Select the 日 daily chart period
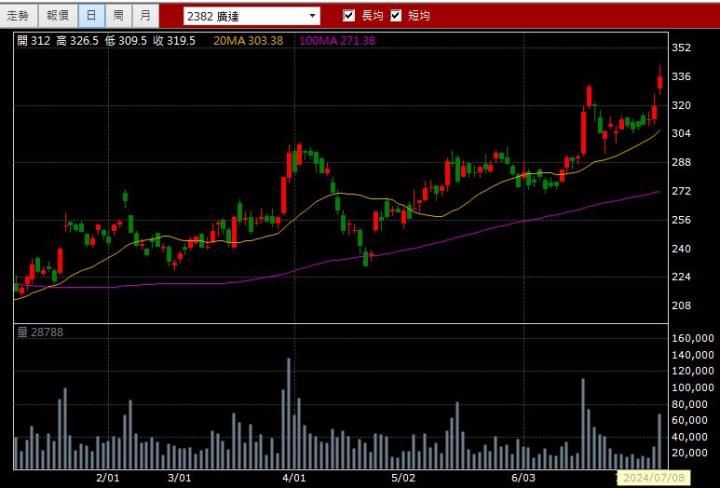The width and height of the screenshot is (720, 488). [91, 15]
